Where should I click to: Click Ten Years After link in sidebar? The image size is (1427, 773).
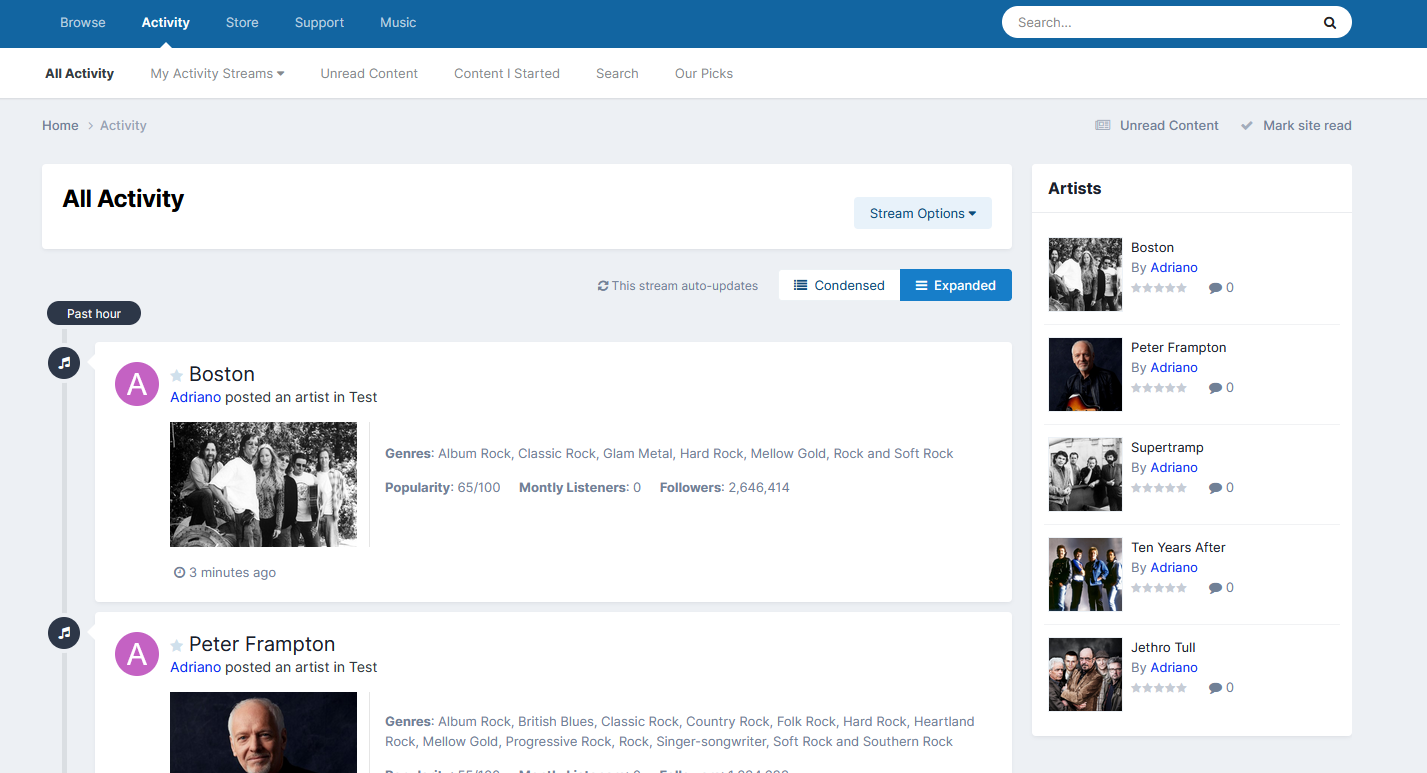[x=1178, y=547]
